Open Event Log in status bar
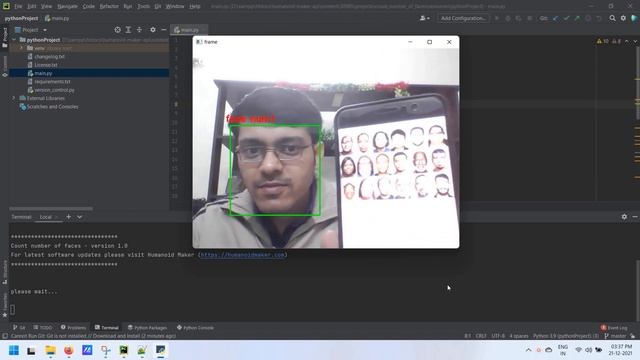 (x=614, y=327)
